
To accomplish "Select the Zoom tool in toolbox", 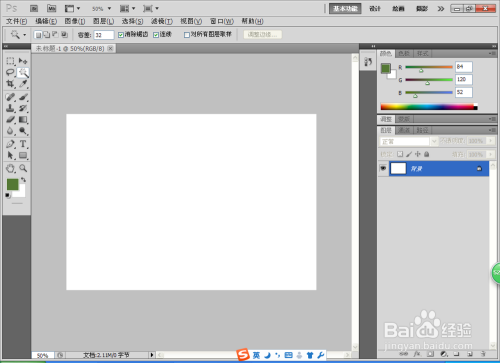I will click(x=23, y=168).
